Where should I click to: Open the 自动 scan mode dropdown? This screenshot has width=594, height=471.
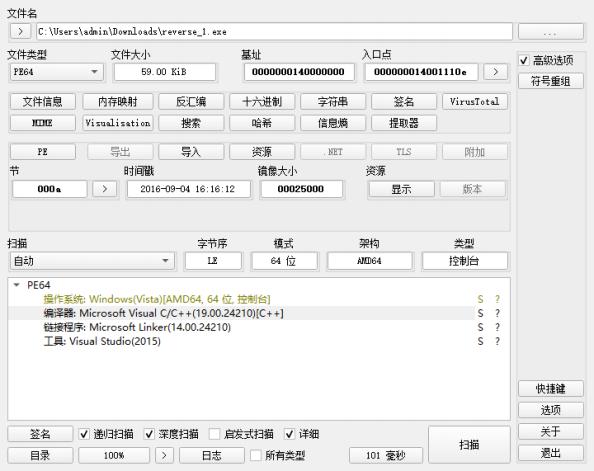(92, 261)
